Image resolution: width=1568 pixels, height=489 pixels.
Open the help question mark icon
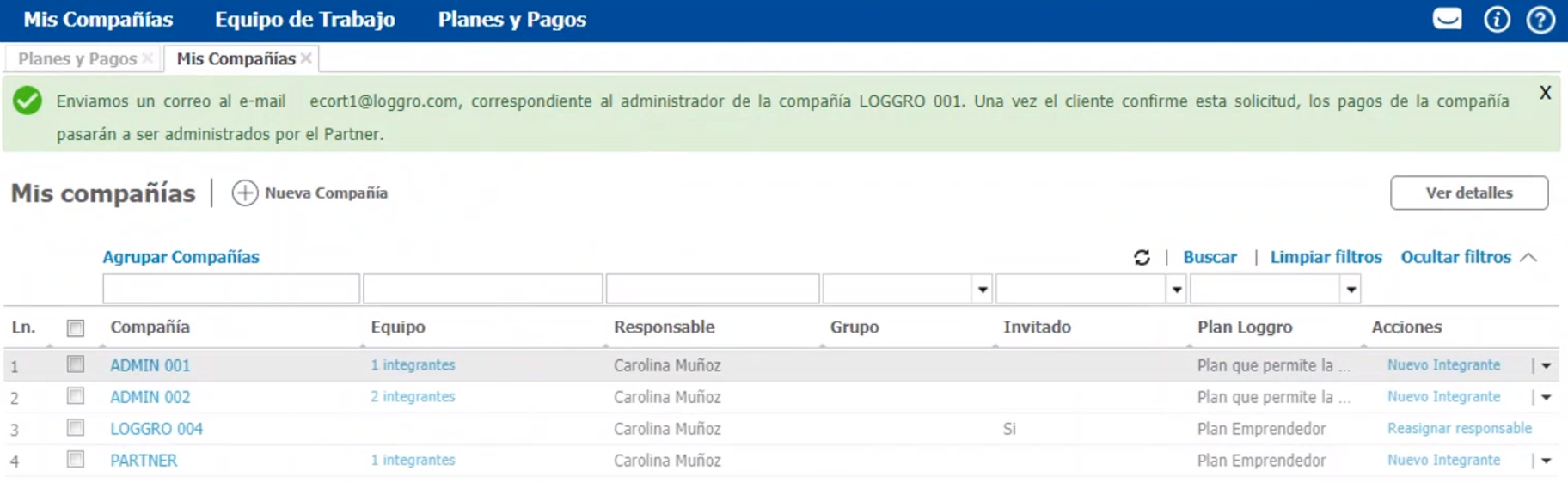point(1540,19)
